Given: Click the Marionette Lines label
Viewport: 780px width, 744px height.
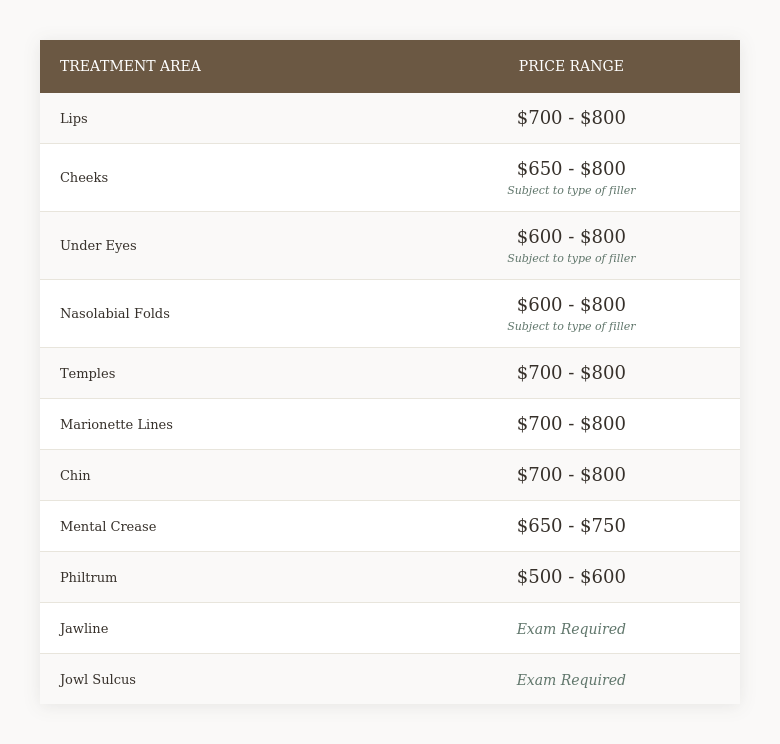Looking at the screenshot, I should (116, 425).
